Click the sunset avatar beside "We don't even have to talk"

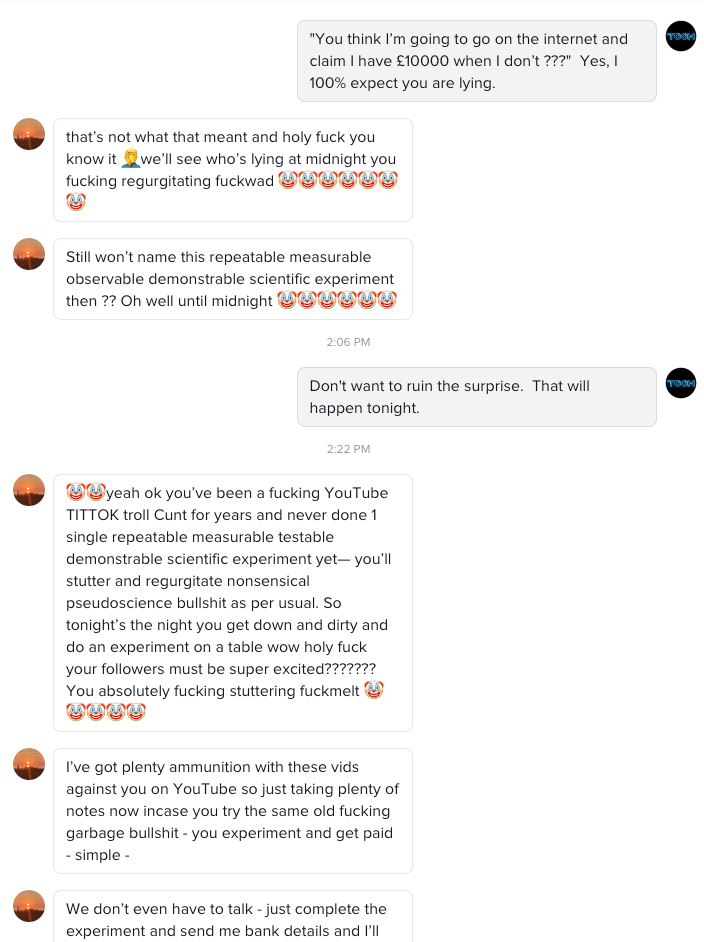point(29,906)
